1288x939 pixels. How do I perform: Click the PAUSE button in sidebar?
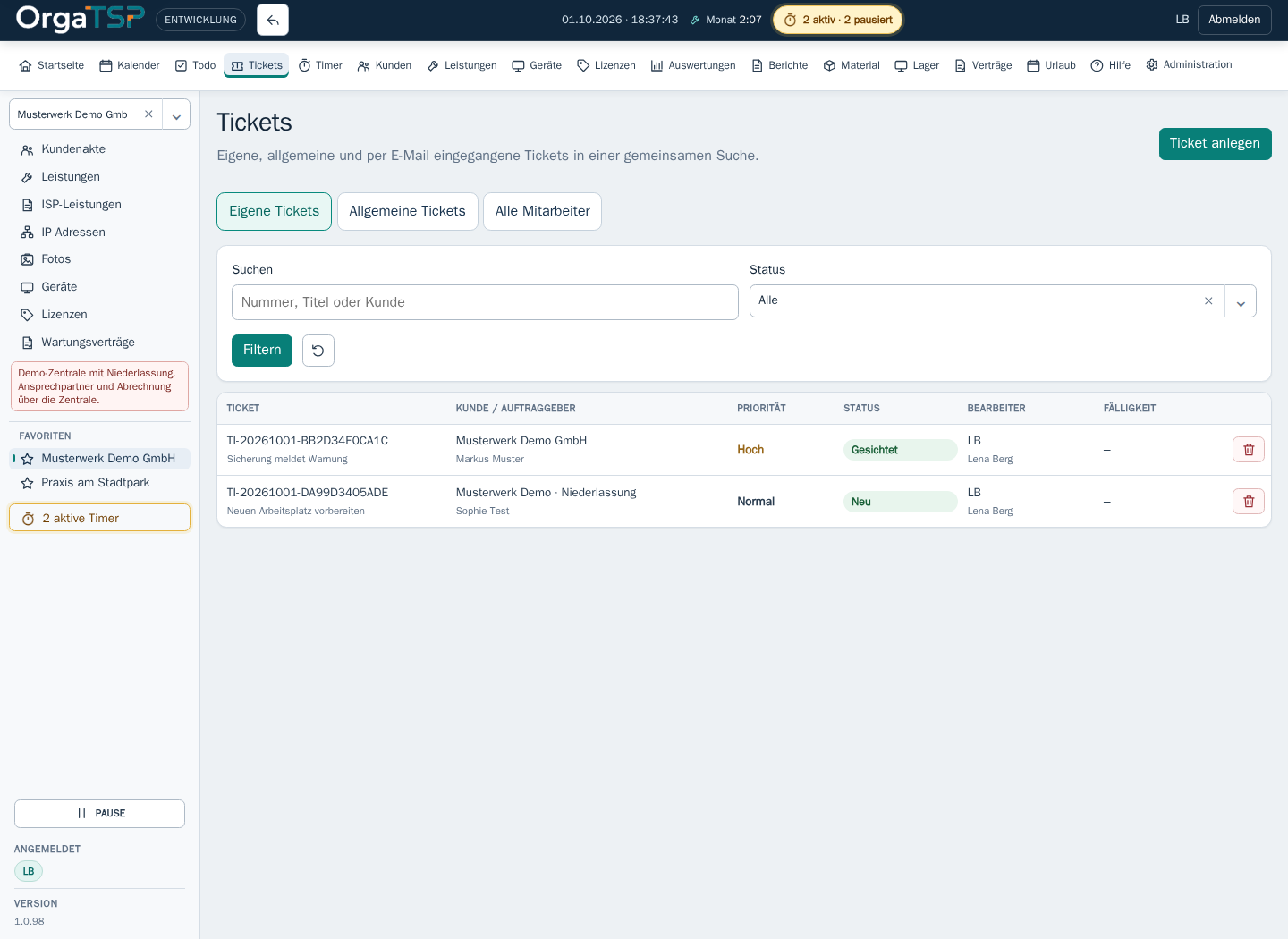pos(100,814)
